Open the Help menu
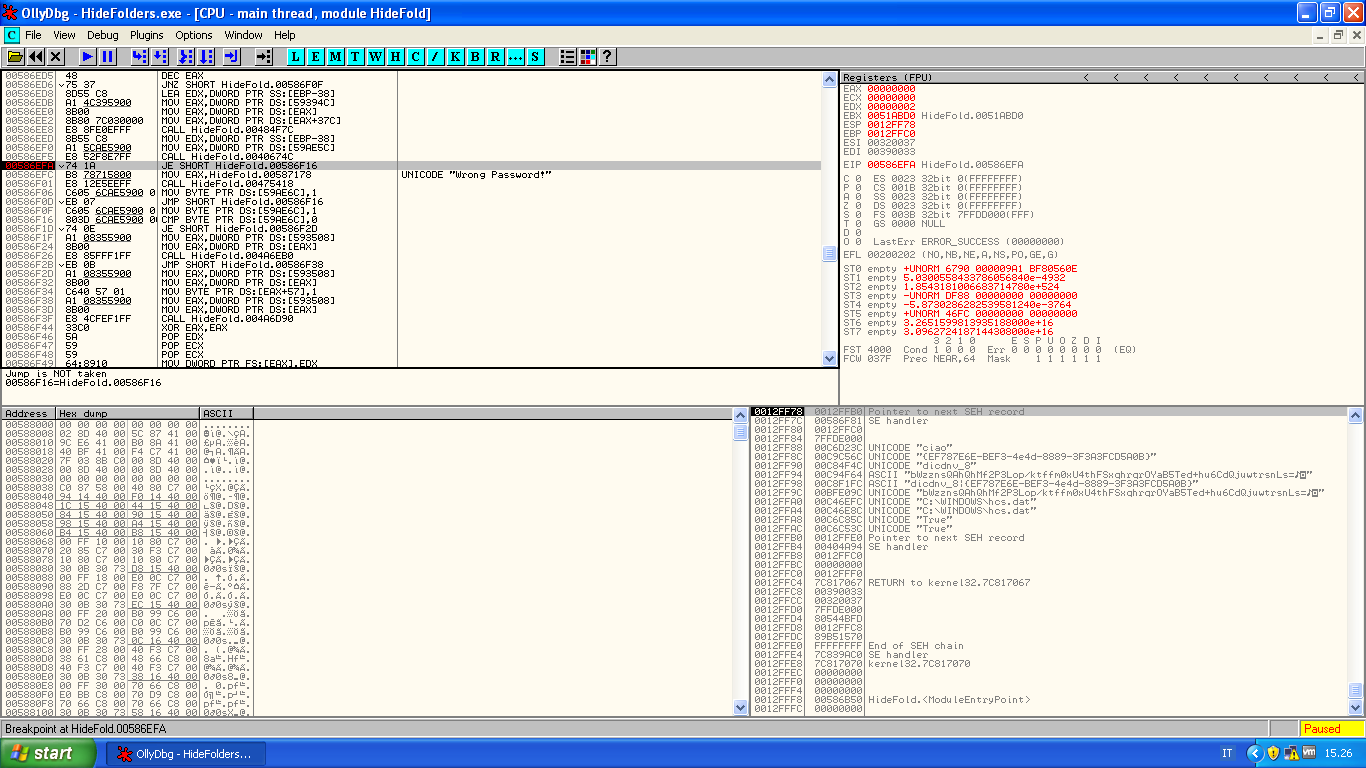The width and height of the screenshot is (1366, 768). pyautogui.click(x=285, y=35)
